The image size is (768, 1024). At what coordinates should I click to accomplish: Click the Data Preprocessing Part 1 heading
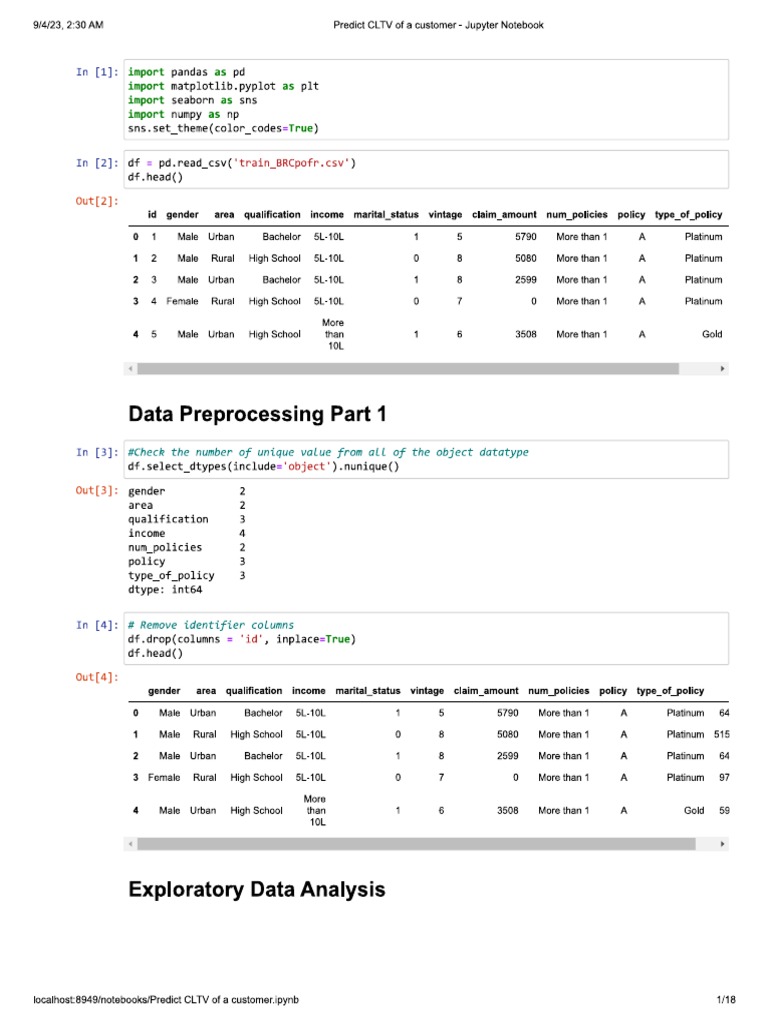(257, 414)
